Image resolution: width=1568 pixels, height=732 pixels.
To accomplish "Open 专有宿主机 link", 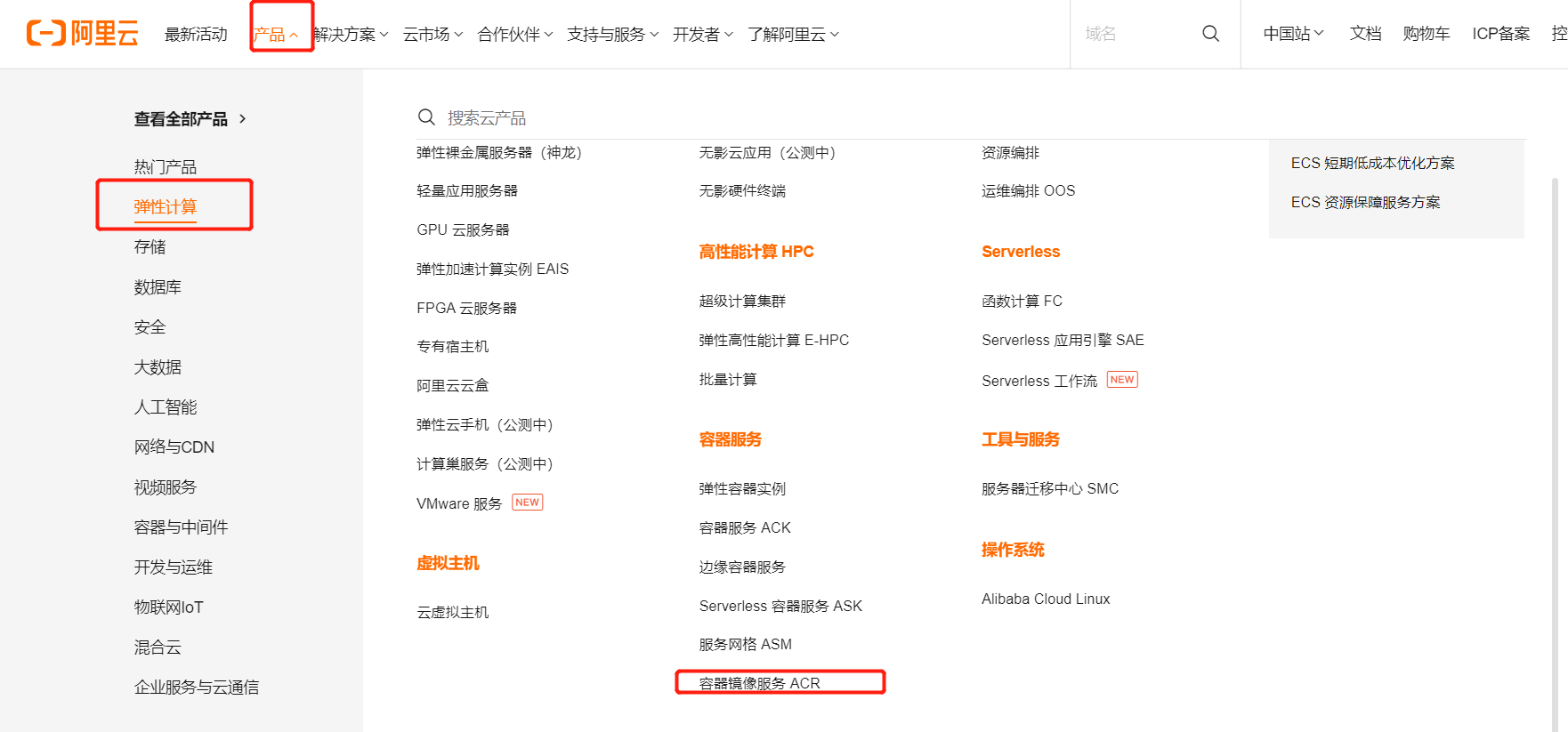I will tap(453, 346).
